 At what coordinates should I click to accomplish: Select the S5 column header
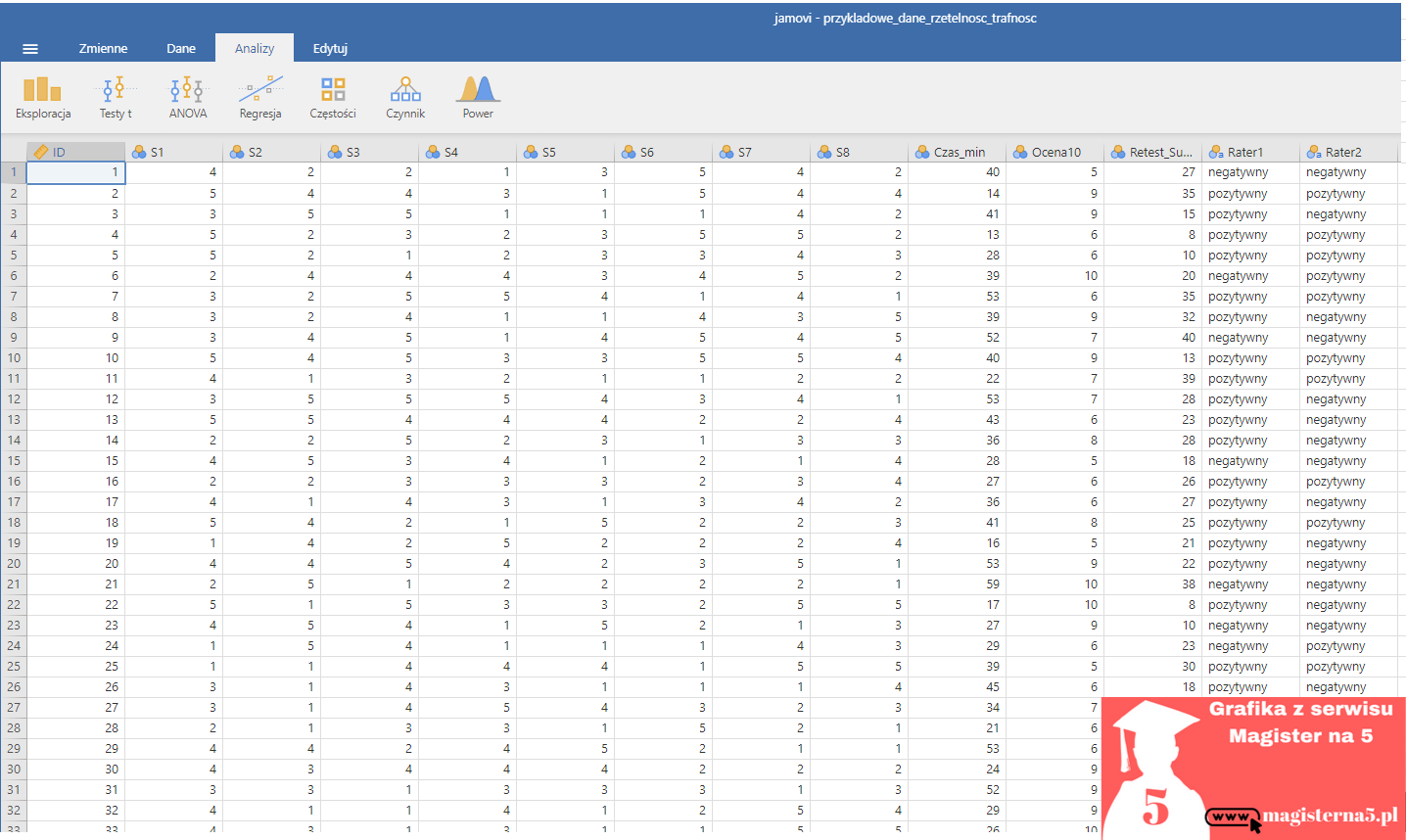(x=566, y=152)
